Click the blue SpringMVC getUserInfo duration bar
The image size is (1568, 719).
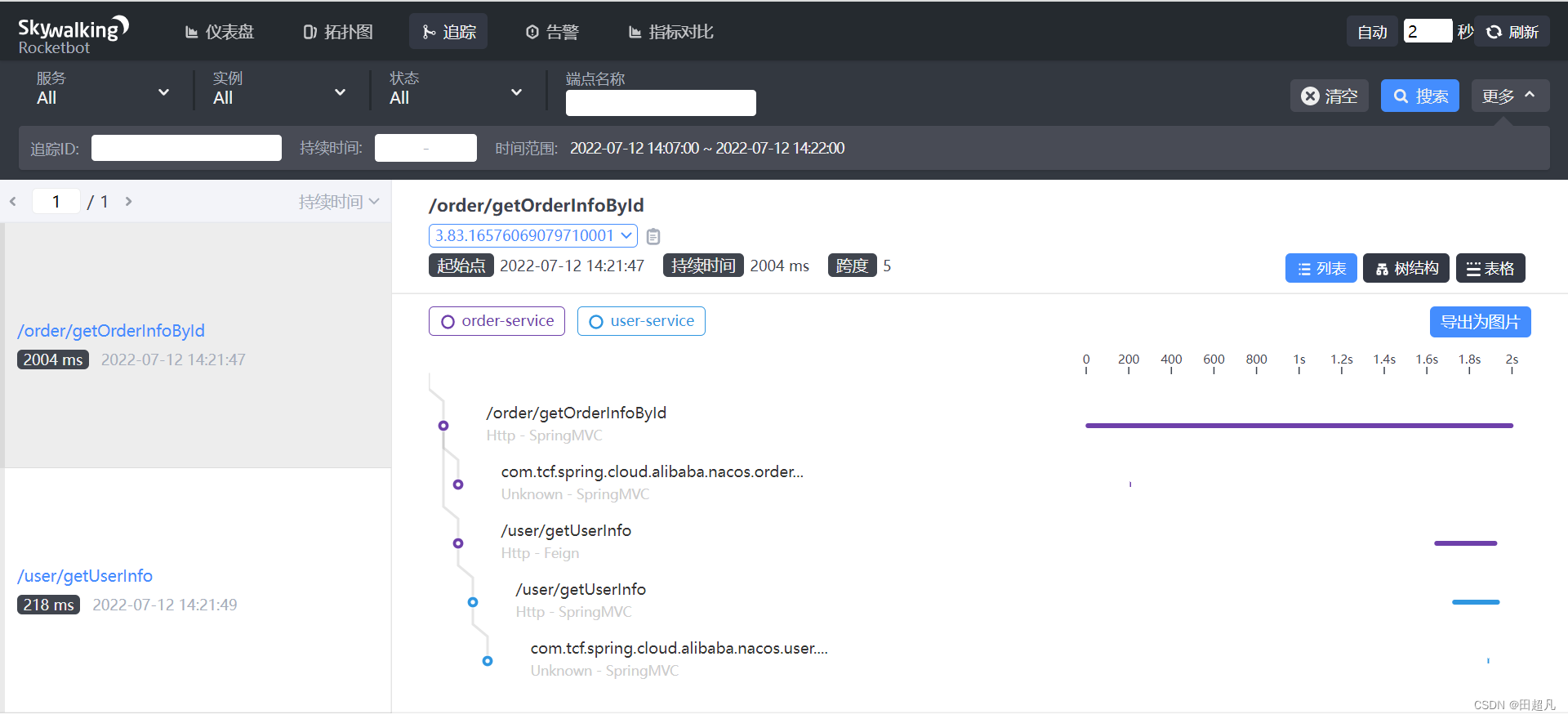1476,602
